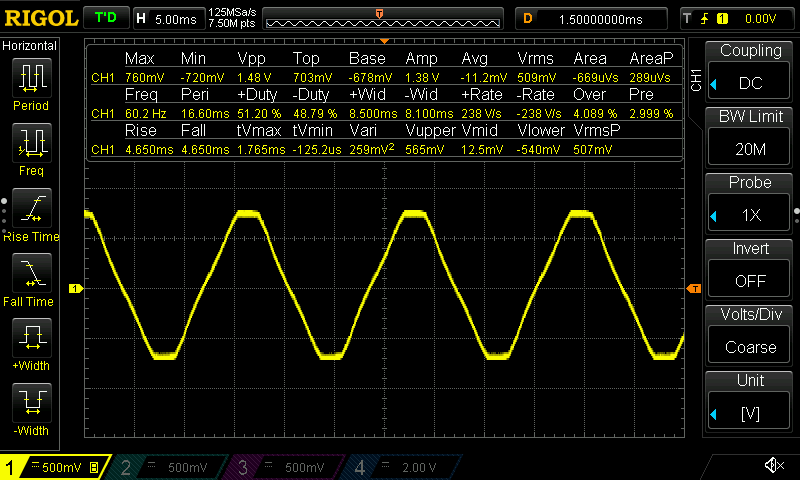Select the +Width measurement icon
Image resolution: width=800 pixels, height=480 pixels.
coord(31,338)
